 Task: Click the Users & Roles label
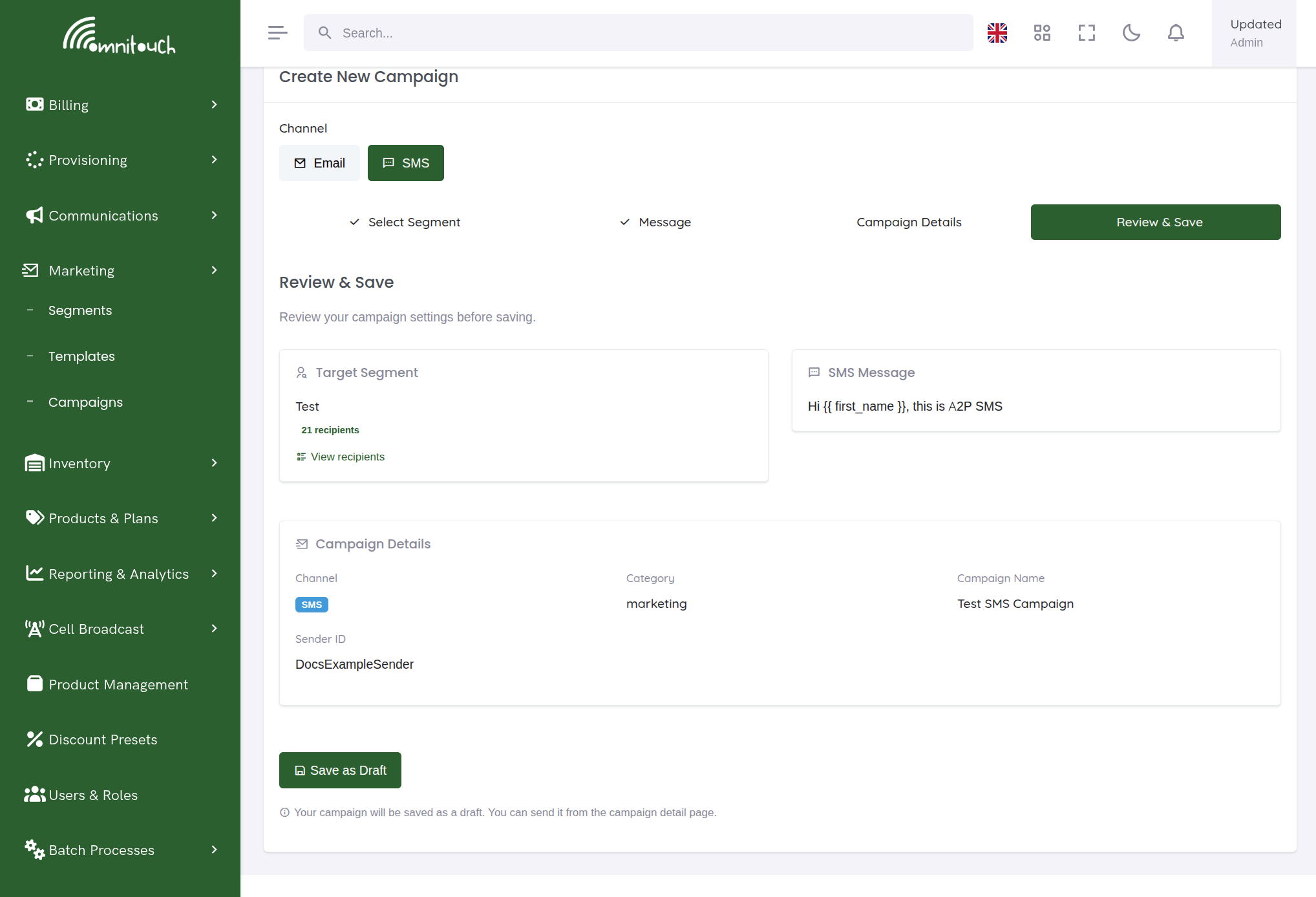93,795
